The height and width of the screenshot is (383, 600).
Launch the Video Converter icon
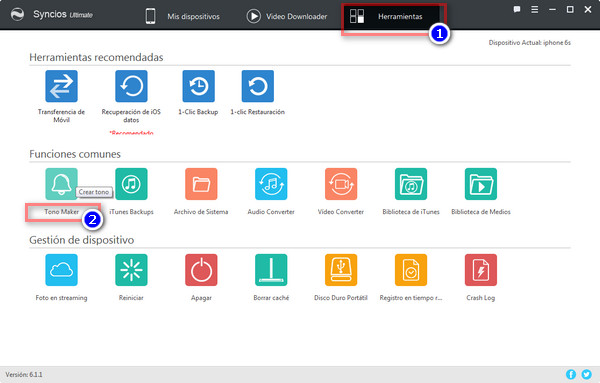[341, 184]
